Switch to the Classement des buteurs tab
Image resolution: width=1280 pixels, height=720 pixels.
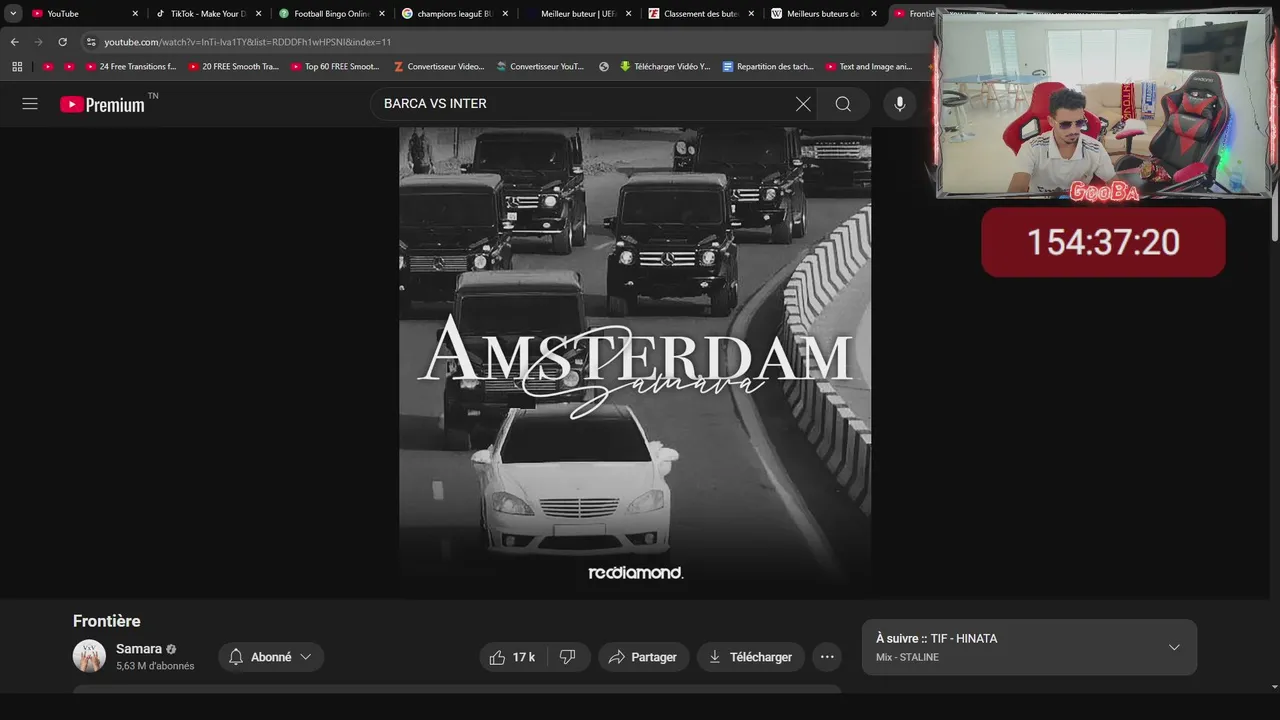tap(701, 14)
